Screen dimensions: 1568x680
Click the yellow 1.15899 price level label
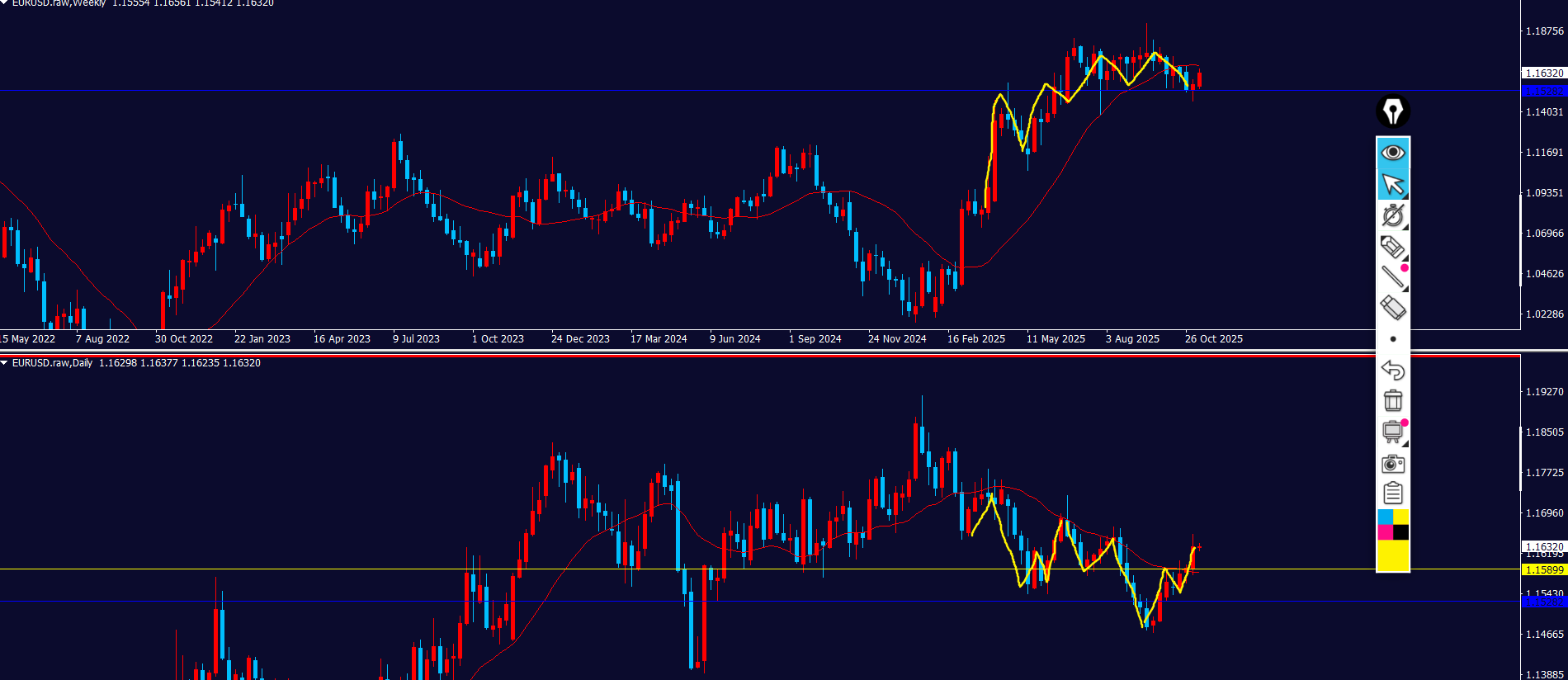(1543, 570)
